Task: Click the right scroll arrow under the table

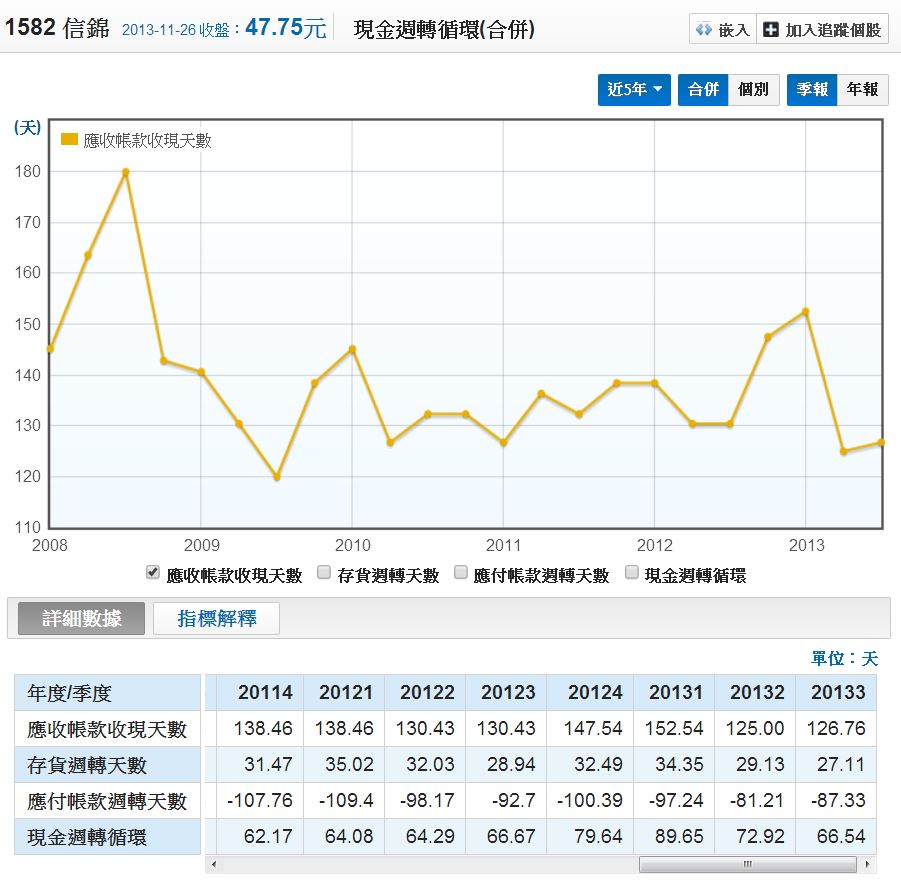Action: [868, 864]
